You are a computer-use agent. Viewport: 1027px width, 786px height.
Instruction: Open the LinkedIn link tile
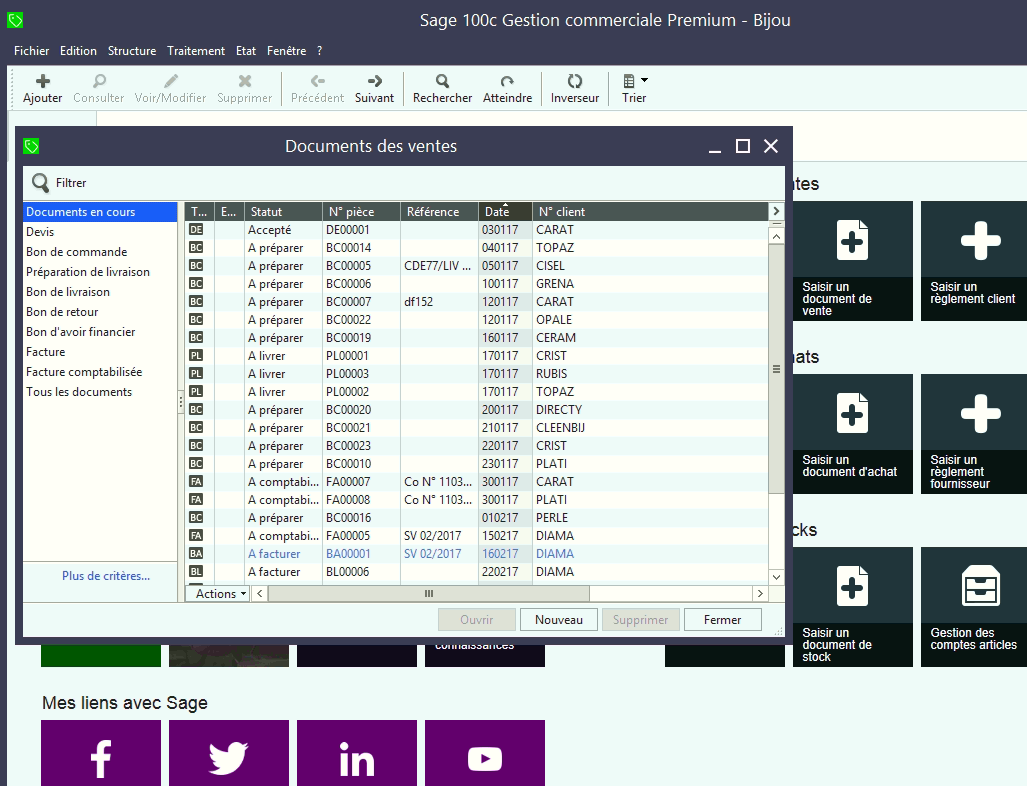click(x=357, y=753)
